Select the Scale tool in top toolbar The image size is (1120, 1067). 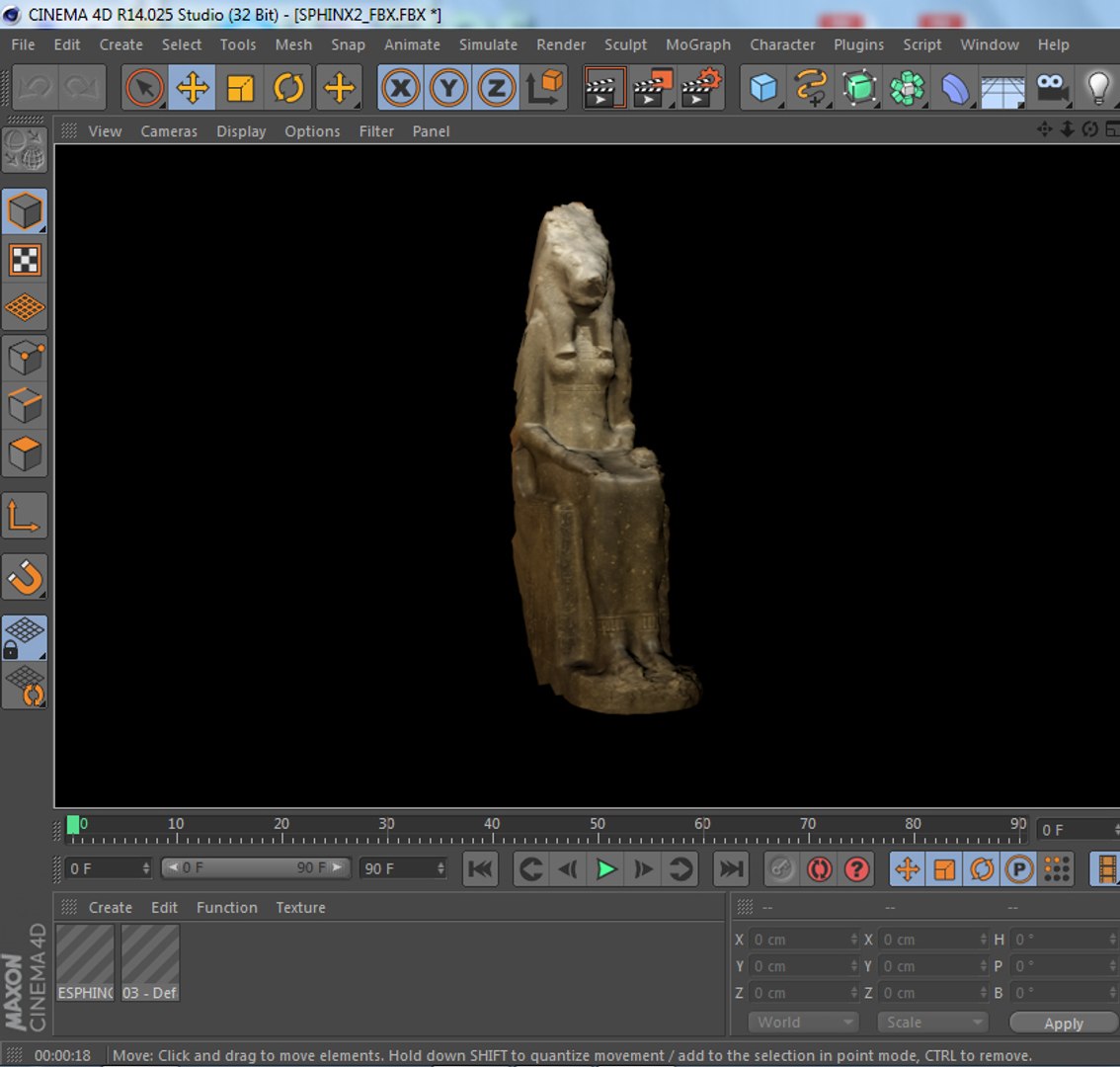coord(240,88)
